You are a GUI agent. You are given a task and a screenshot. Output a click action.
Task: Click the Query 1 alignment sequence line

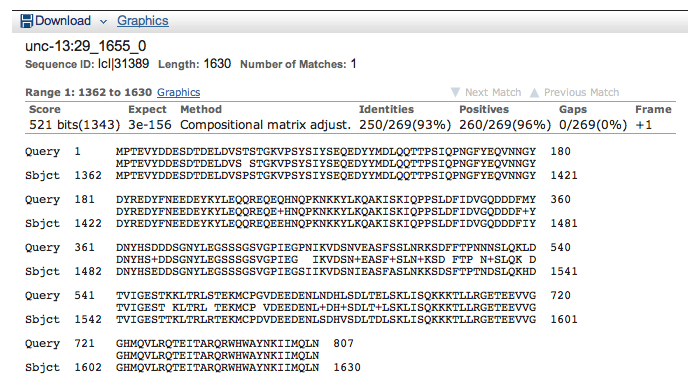pyautogui.click(x=326, y=151)
